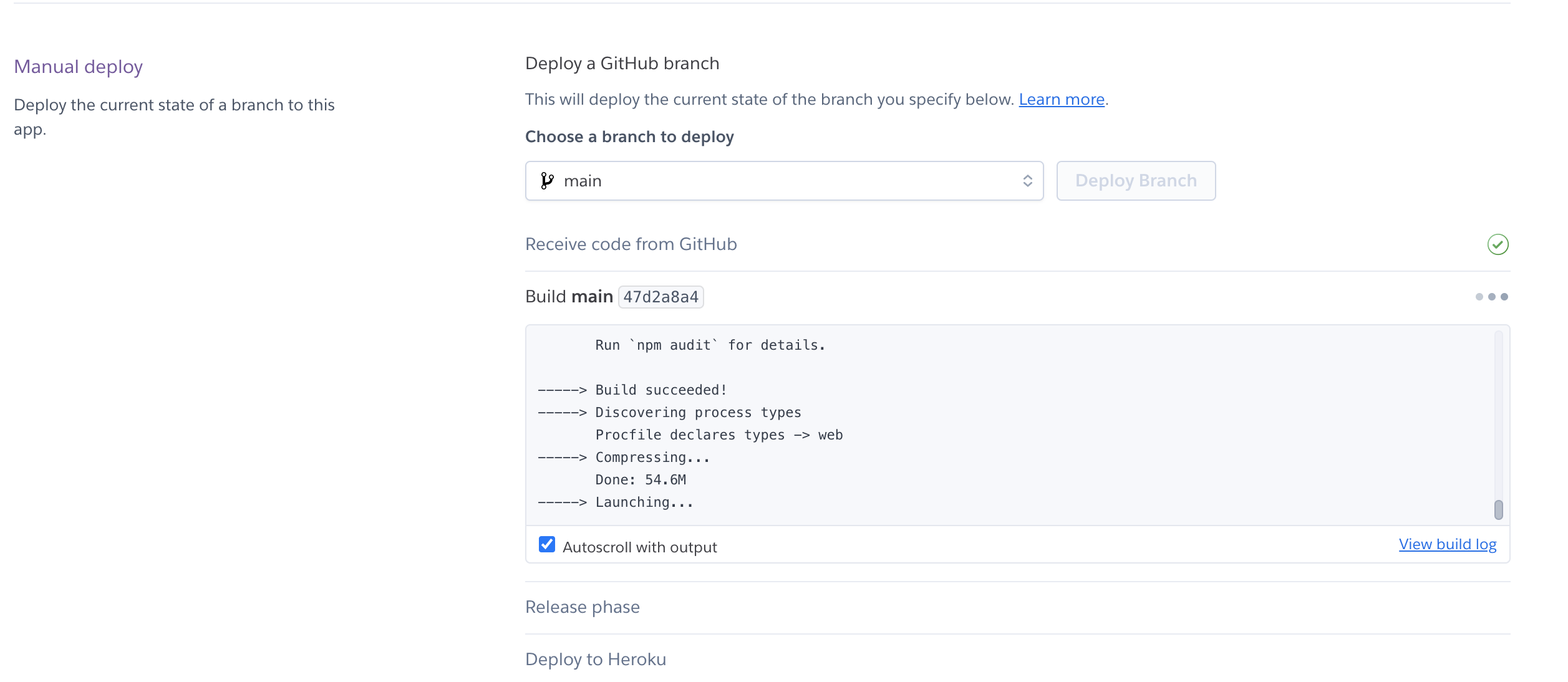Image resolution: width=1568 pixels, height=682 pixels.
Task: Click the three-dot build progress indicator
Action: pyautogui.click(x=1491, y=297)
